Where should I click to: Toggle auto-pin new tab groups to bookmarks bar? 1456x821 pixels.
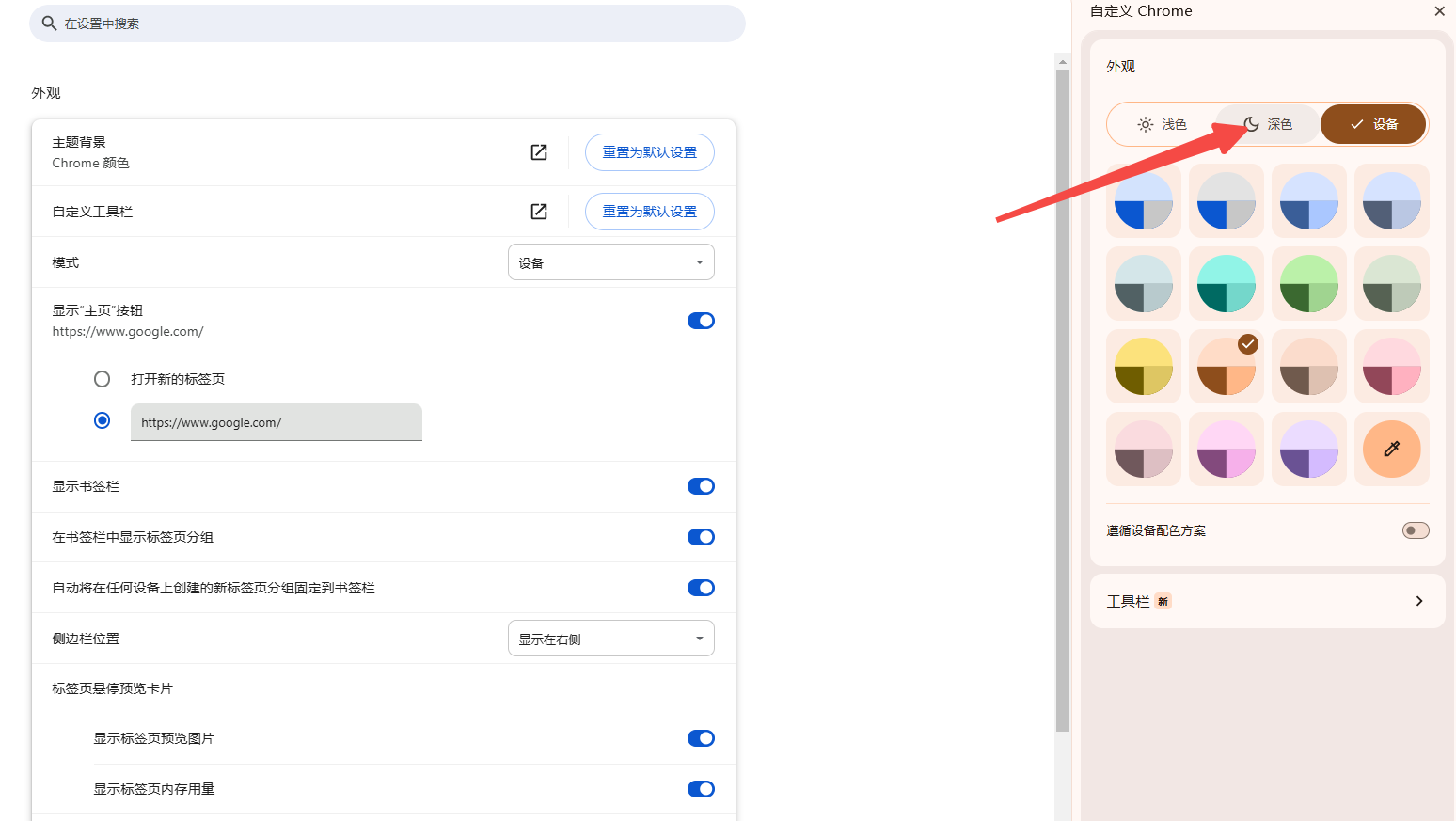701,588
